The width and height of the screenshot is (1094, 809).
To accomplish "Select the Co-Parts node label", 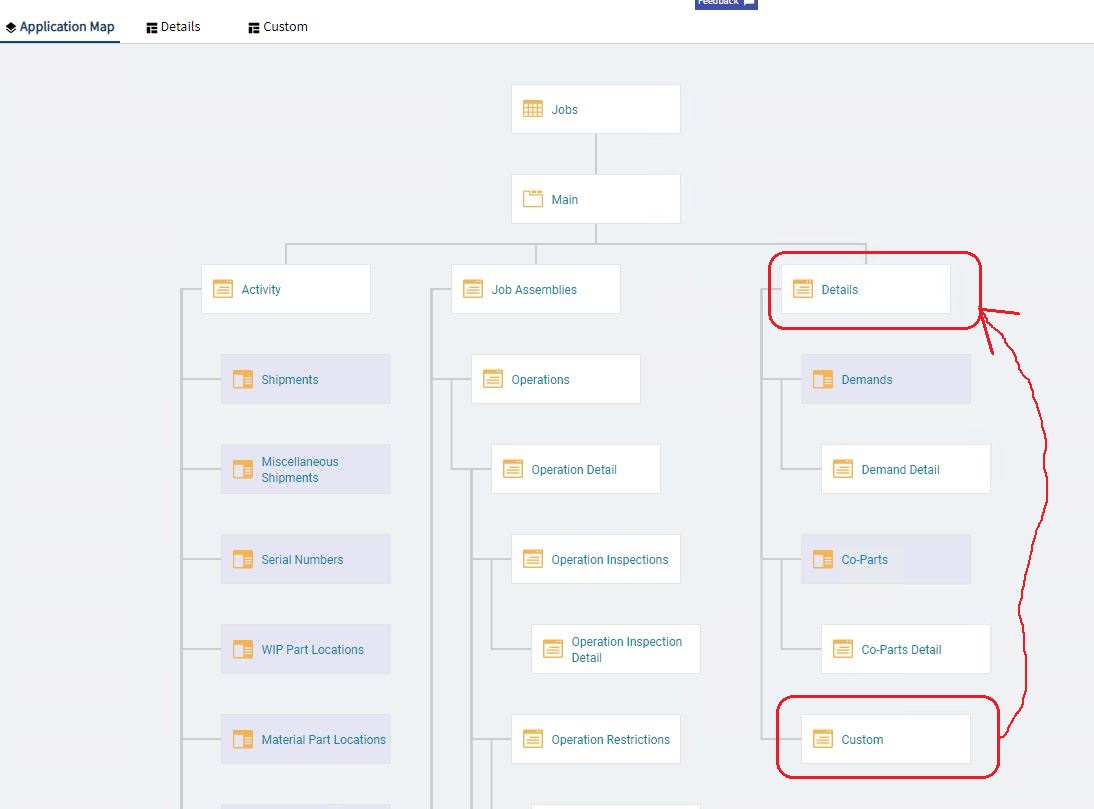I will point(864,559).
